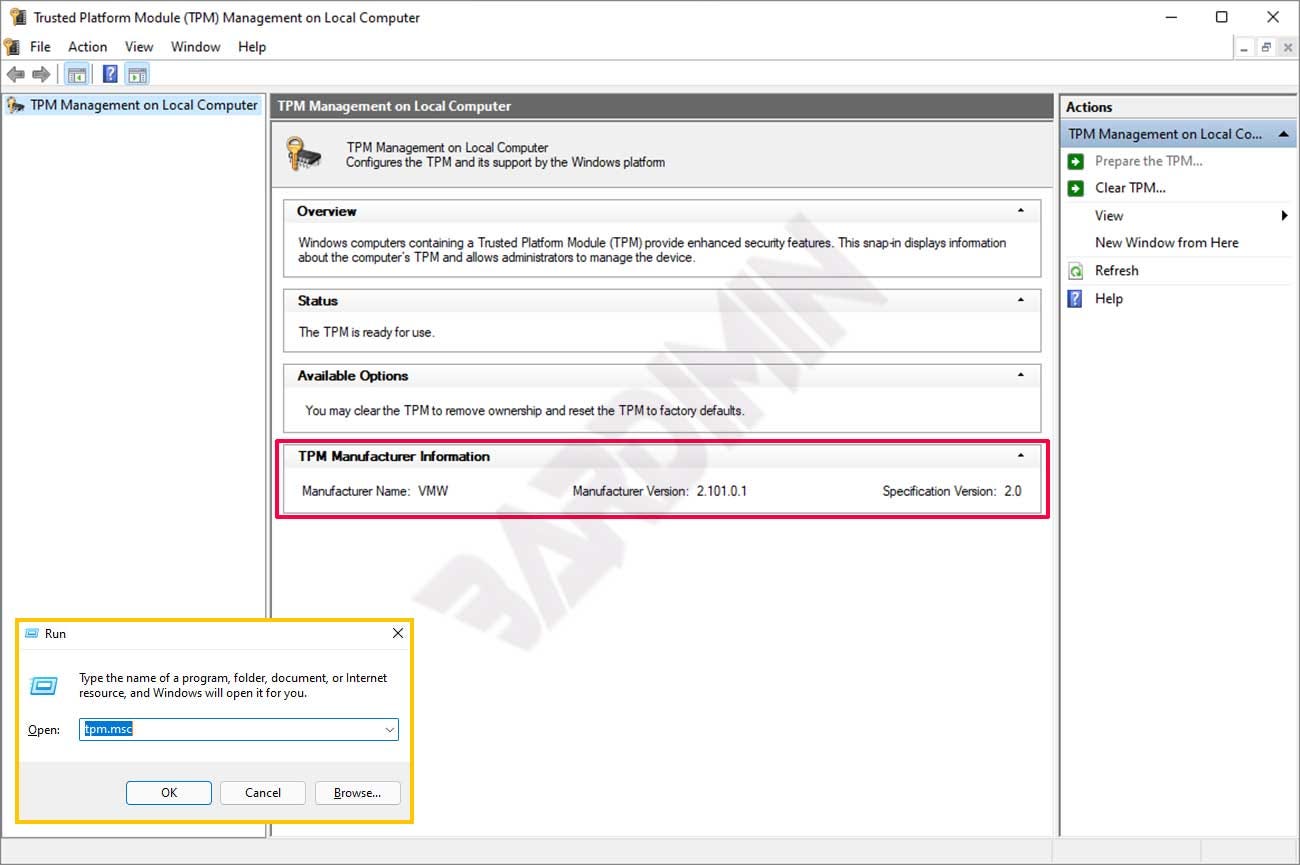Screen dimensions: 1300x865
Task: Collapse the Status section
Action: [1021, 301]
